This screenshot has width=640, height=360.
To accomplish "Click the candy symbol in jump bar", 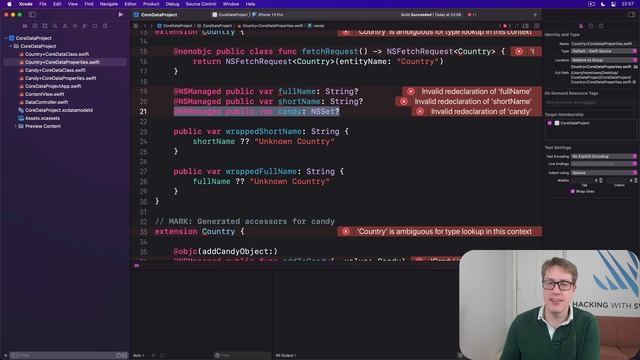I will click(316, 26).
